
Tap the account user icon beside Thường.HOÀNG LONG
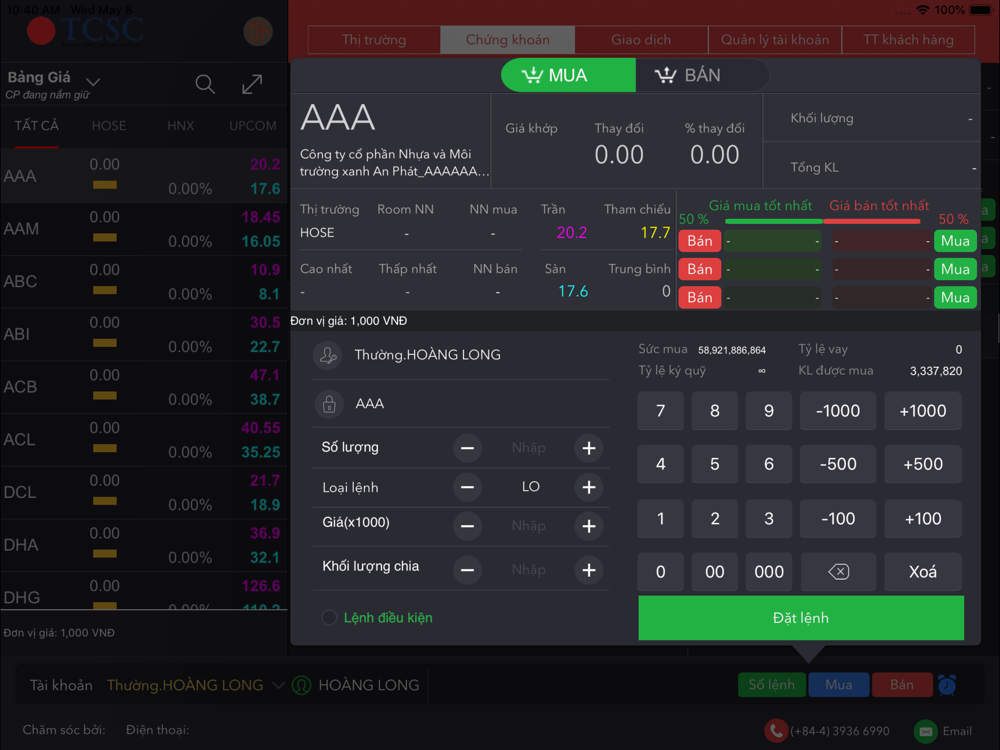pos(328,355)
